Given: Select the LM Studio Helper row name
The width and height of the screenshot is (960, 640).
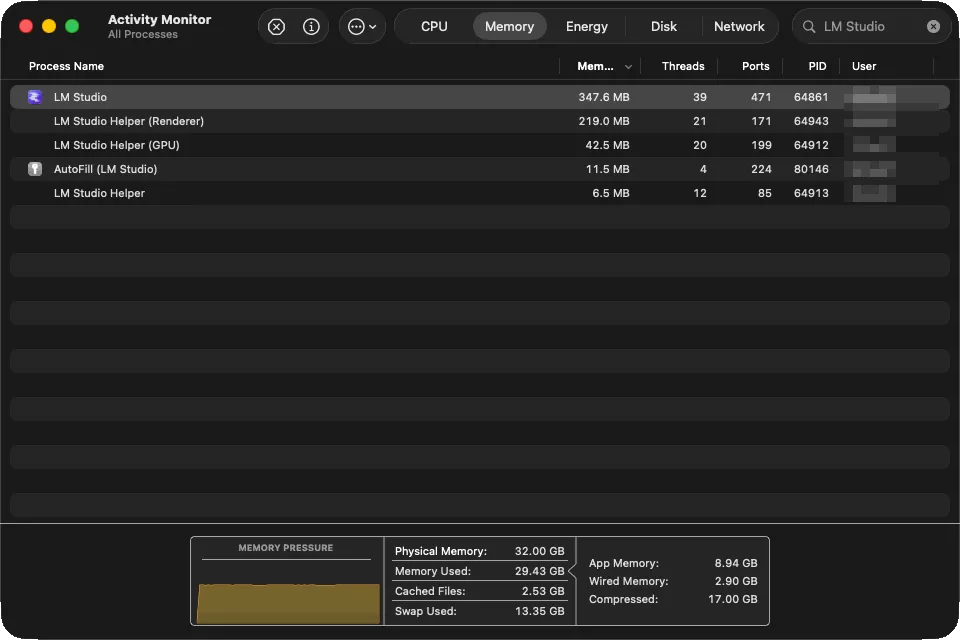Looking at the screenshot, I should tap(99, 193).
